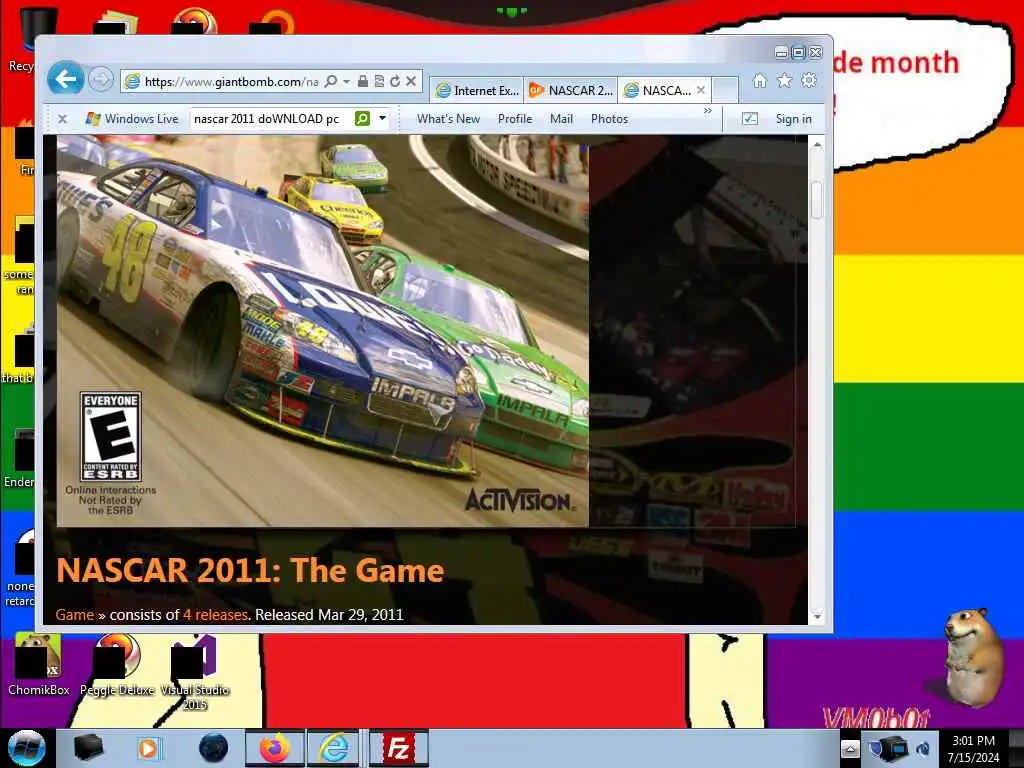The image size is (1024, 768).
Task: Click Sign in on Windows Live toolbar
Action: [793, 119]
